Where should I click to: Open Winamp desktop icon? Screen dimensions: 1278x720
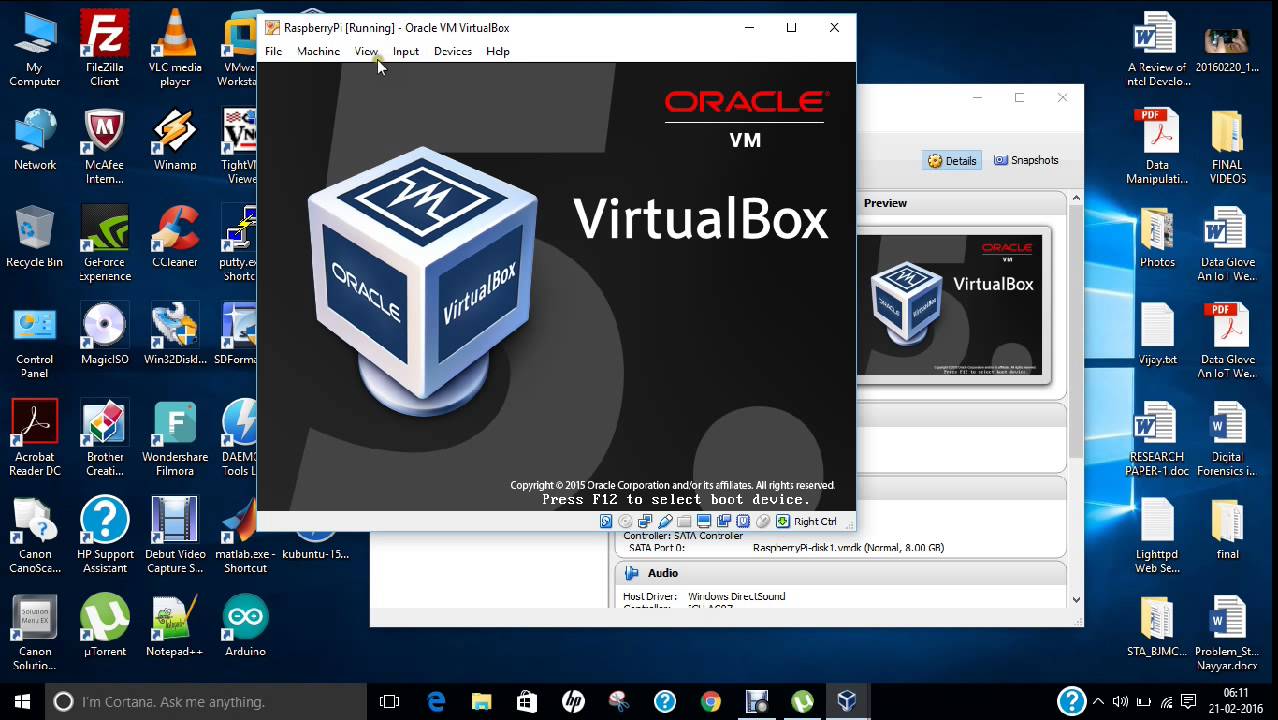pos(175,140)
